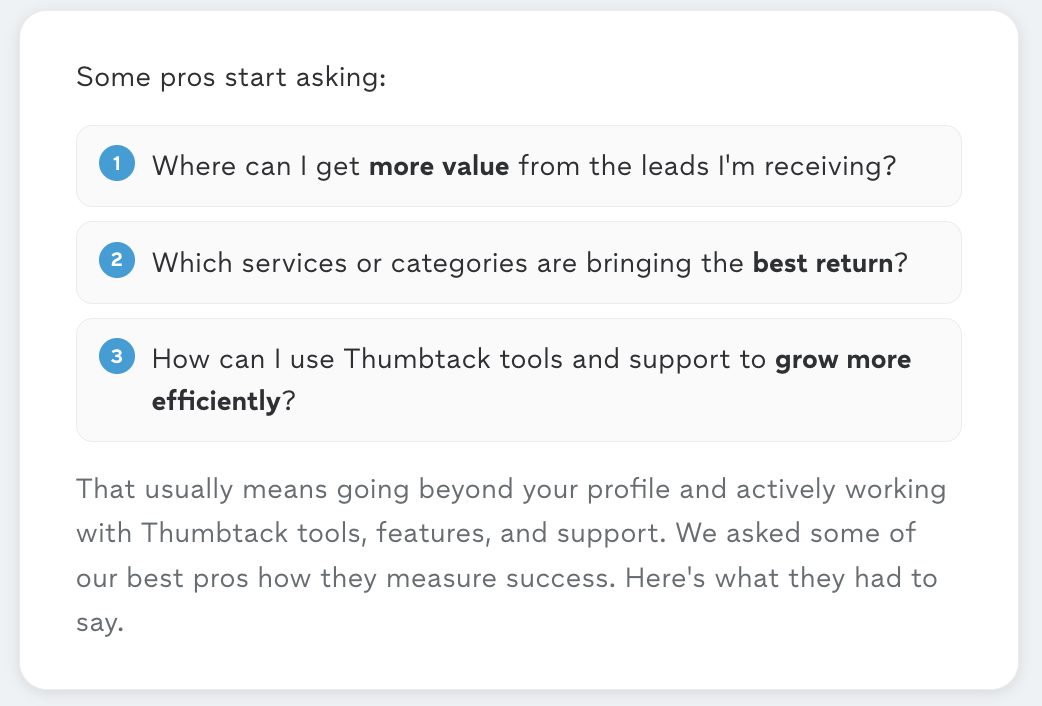Click "We asked some of" in paragraph
This screenshot has height=706, width=1042.
[x=795, y=533]
